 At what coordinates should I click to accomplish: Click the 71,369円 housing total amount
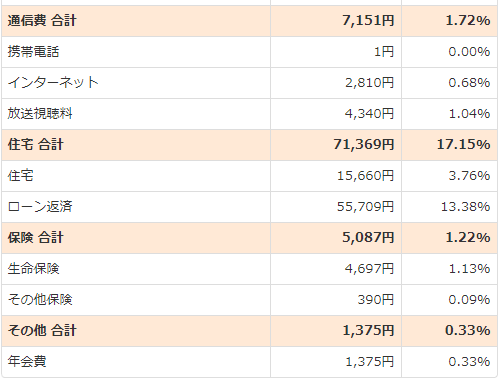pyautogui.click(x=364, y=145)
